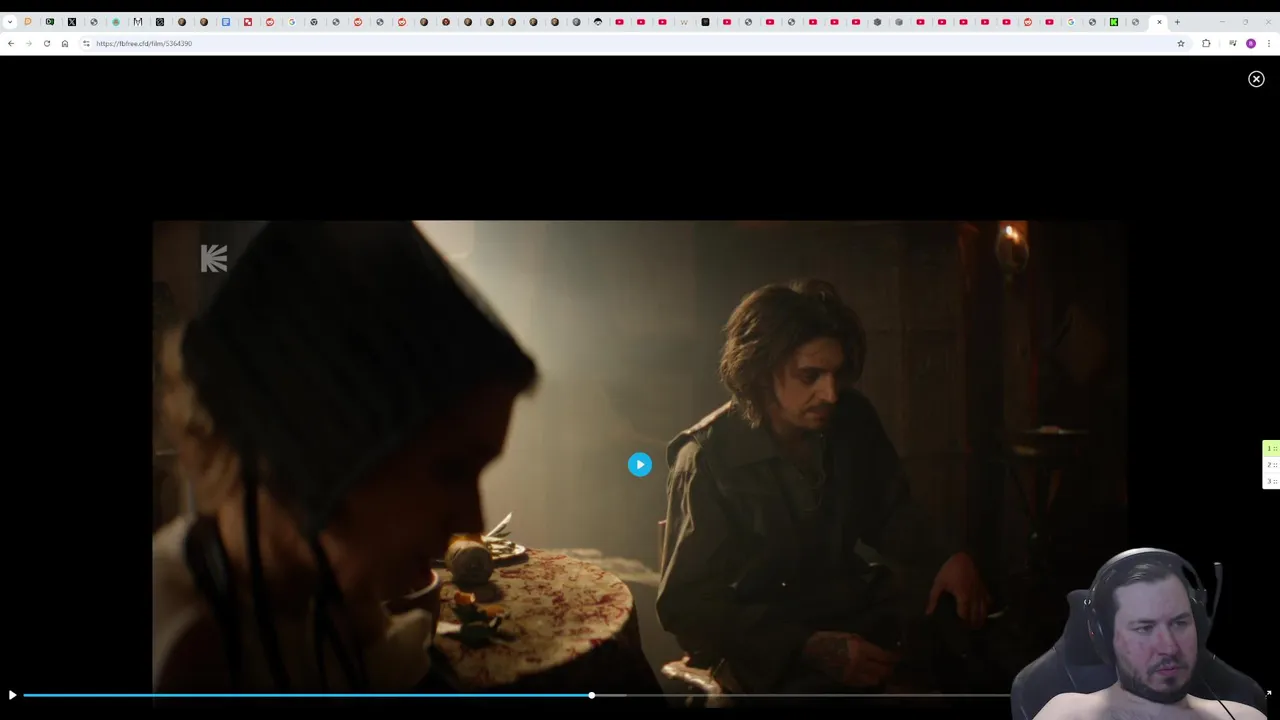Open a new tab with the plus button

pos(1177,22)
